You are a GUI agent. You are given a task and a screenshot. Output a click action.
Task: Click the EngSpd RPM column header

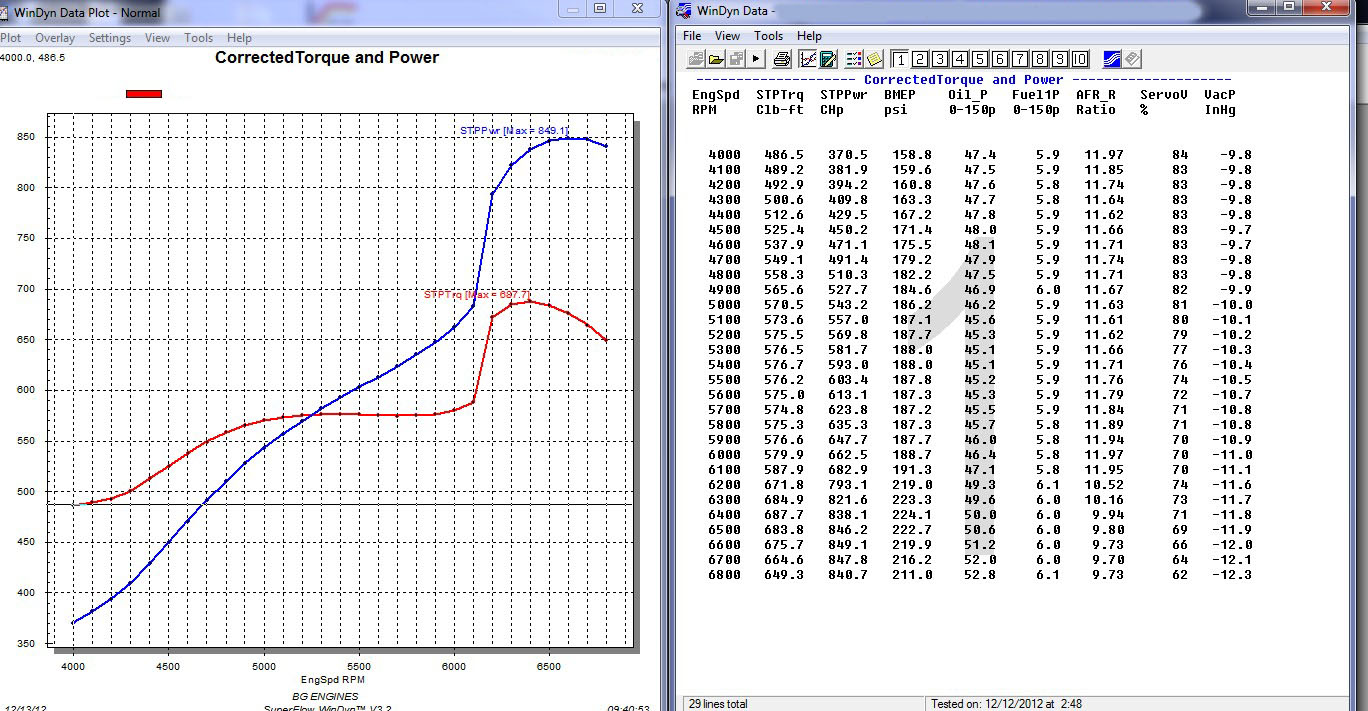716,102
